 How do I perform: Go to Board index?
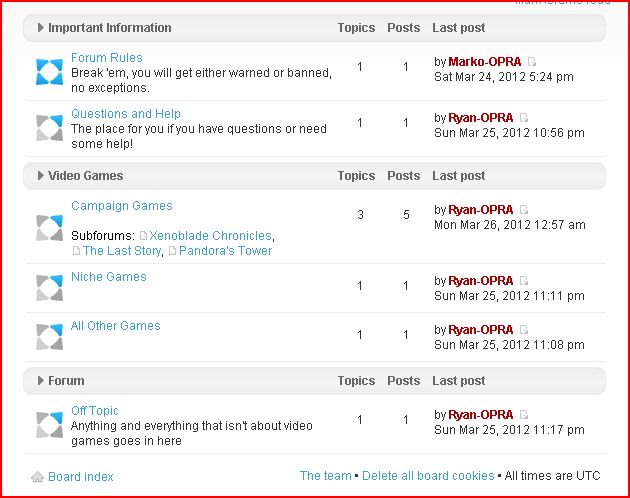81,477
